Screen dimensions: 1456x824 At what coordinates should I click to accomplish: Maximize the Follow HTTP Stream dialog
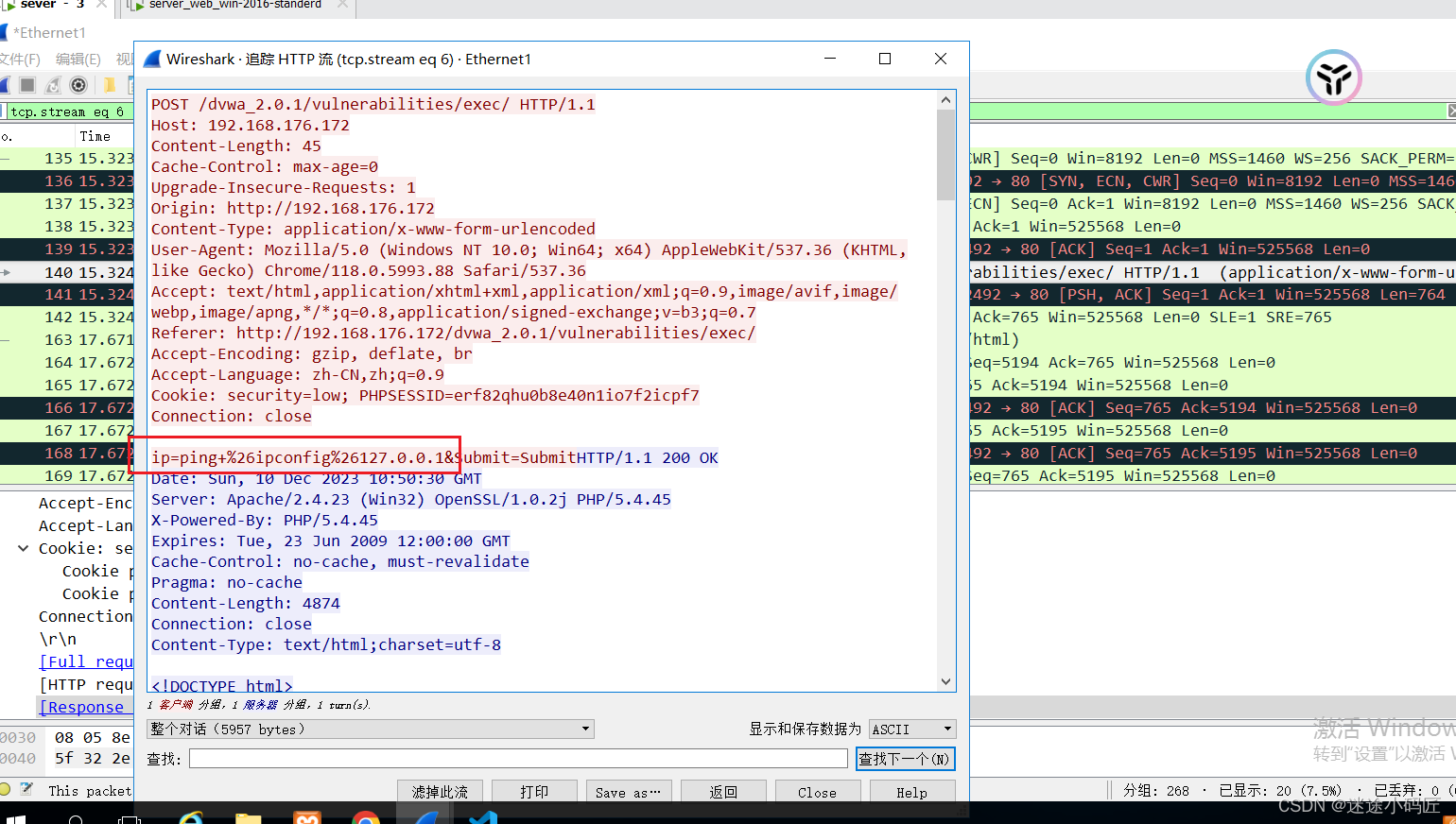885,59
